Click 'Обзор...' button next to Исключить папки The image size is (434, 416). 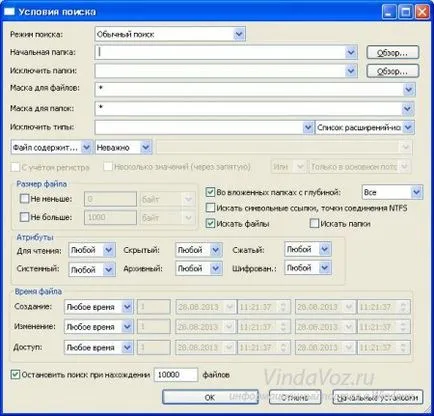coord(393,71)
